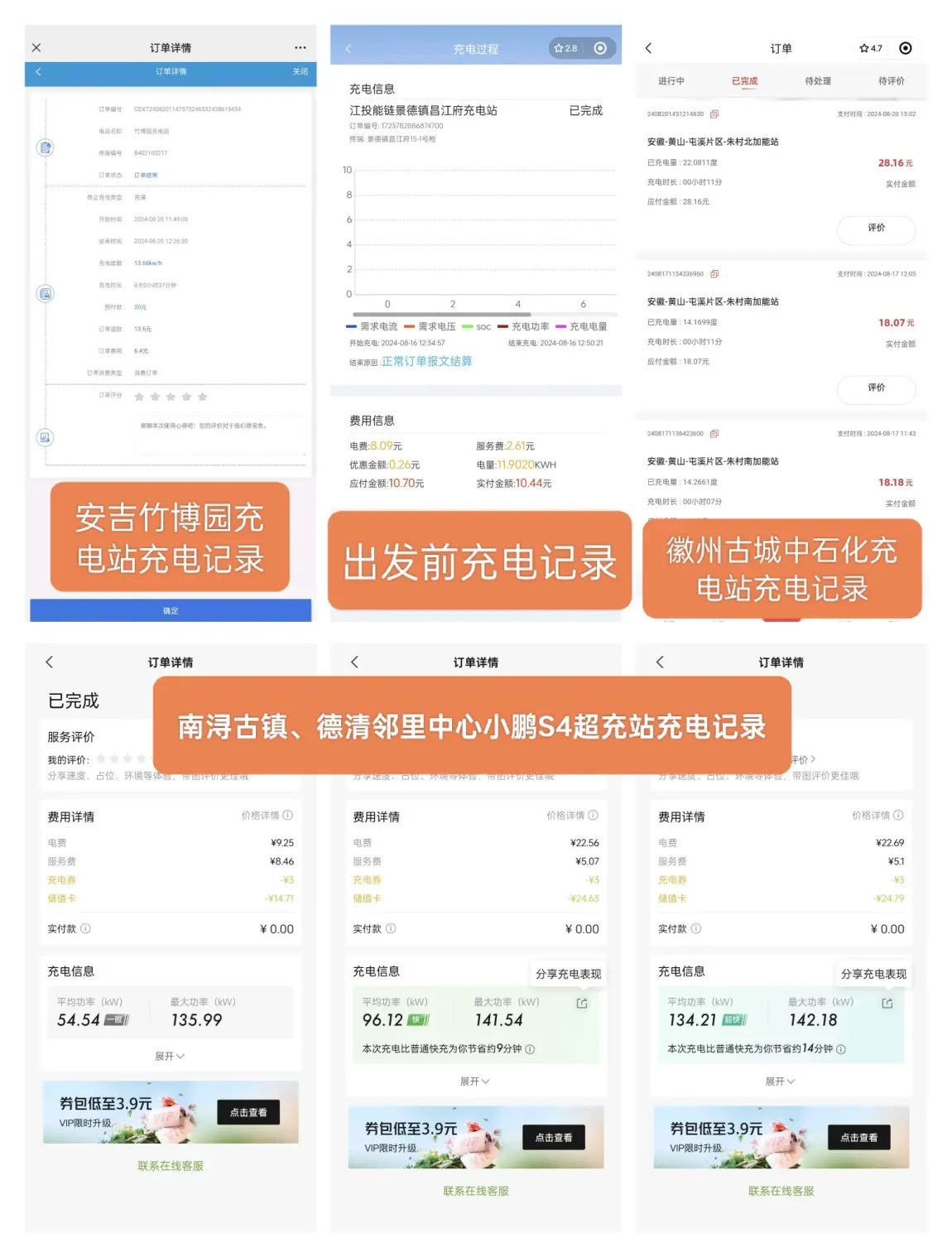Tap share icon beside 142.18 max power
The image size is (952, 1257).
(x=887, y=1004)
